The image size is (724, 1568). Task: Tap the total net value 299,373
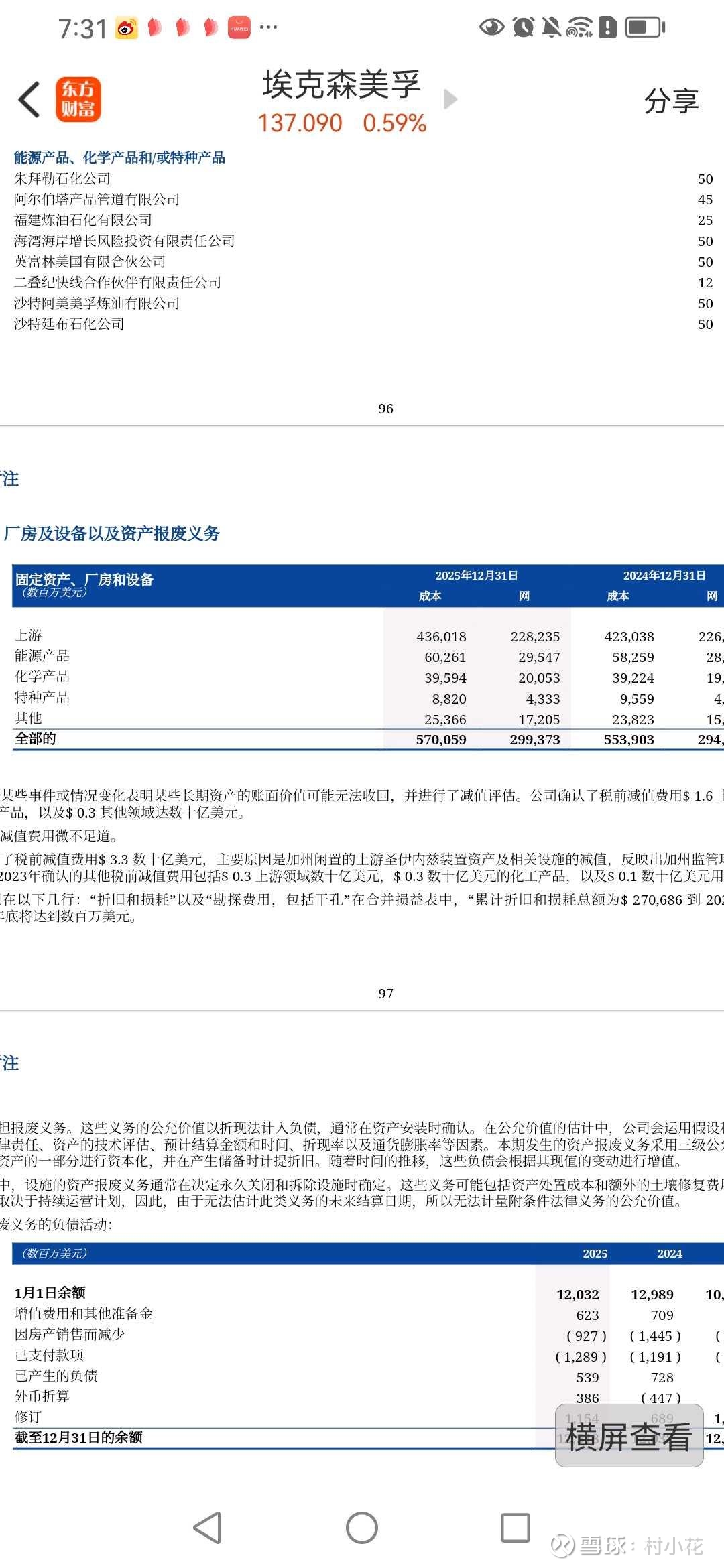(x=535, y=740)
